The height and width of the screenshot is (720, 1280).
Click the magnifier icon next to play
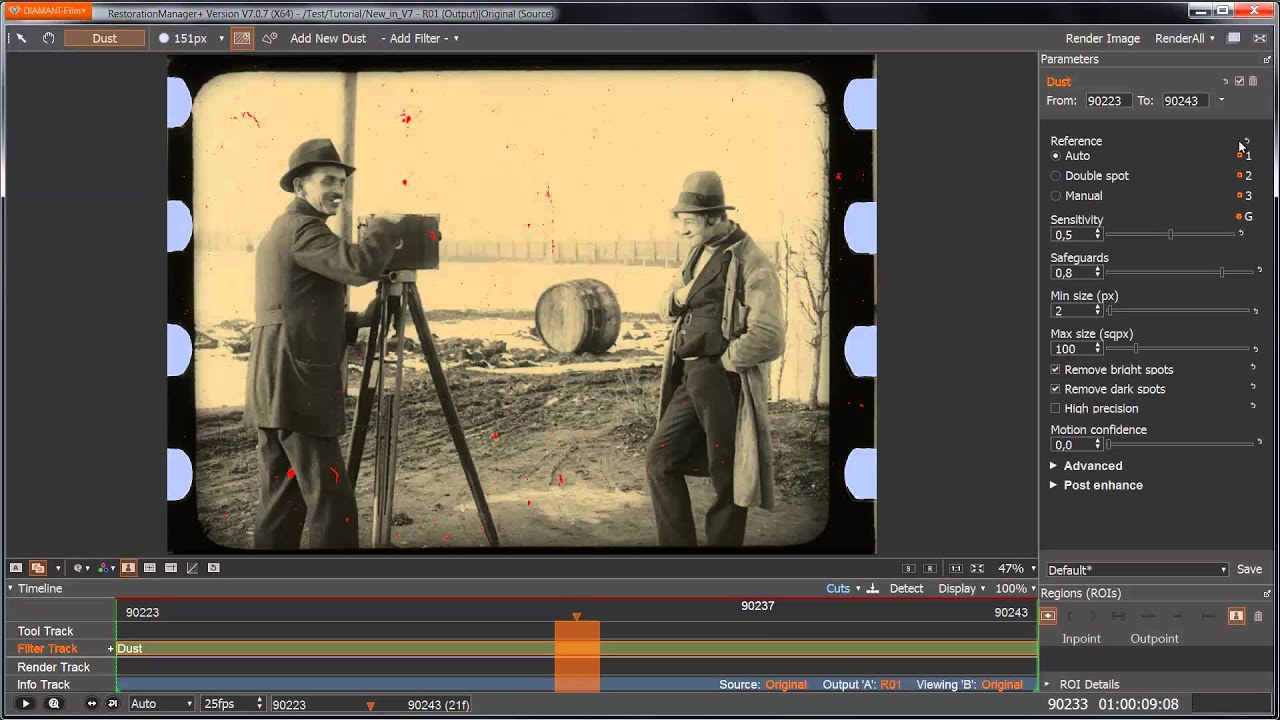[54, 704]
